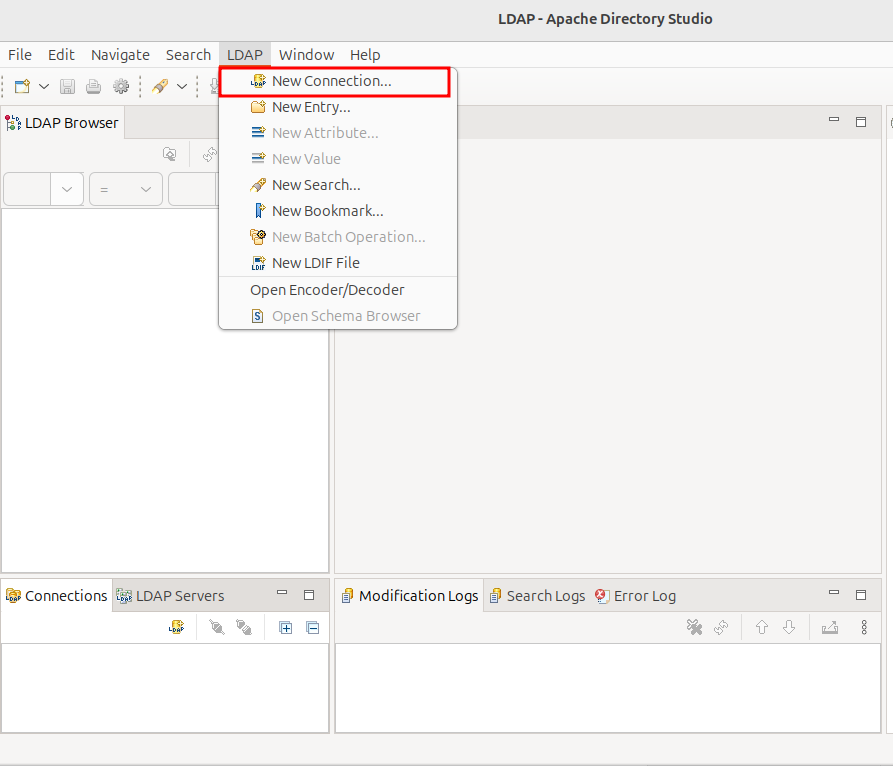
Task: Expand the search toolbar dropdown arrow
Action: pyautogui.click(x=182, y=87)
